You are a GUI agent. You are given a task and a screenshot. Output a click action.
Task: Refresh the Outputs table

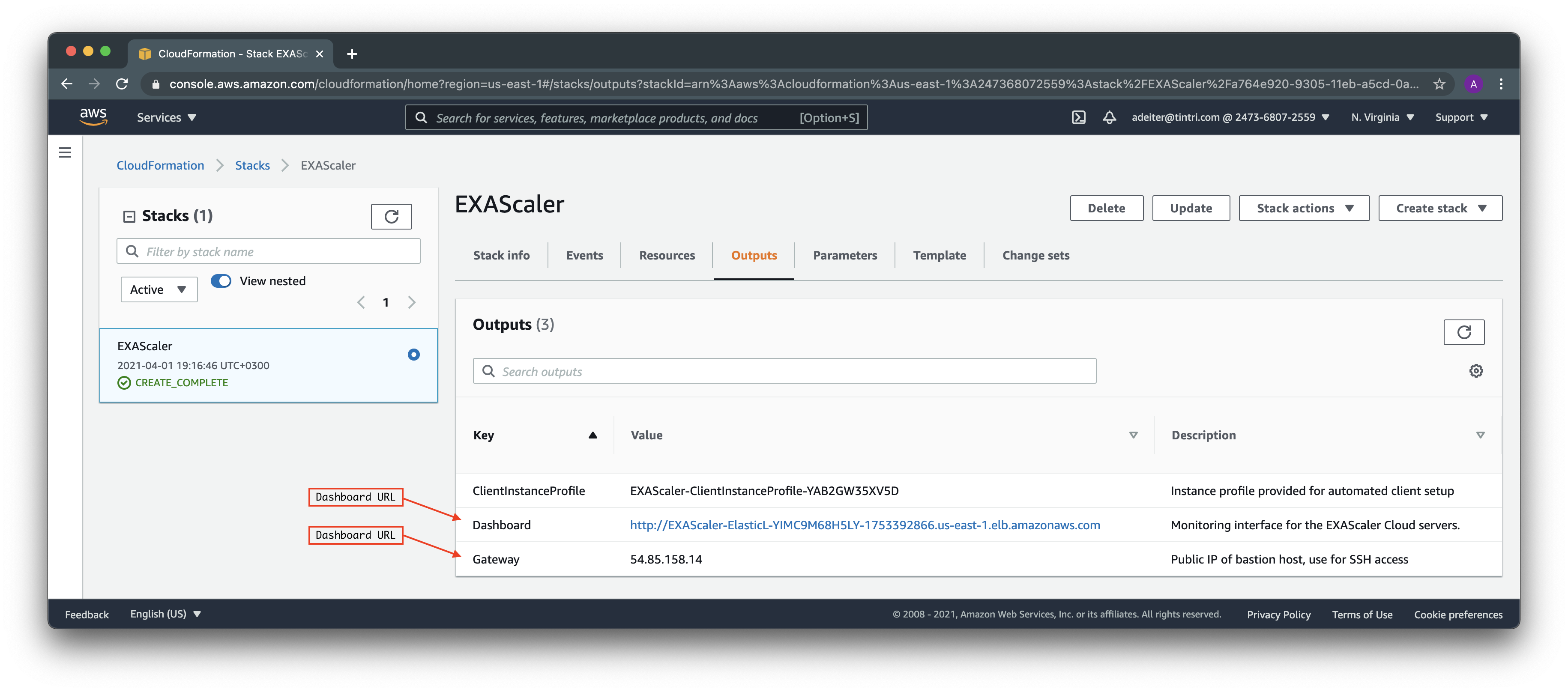(1463, 332)
